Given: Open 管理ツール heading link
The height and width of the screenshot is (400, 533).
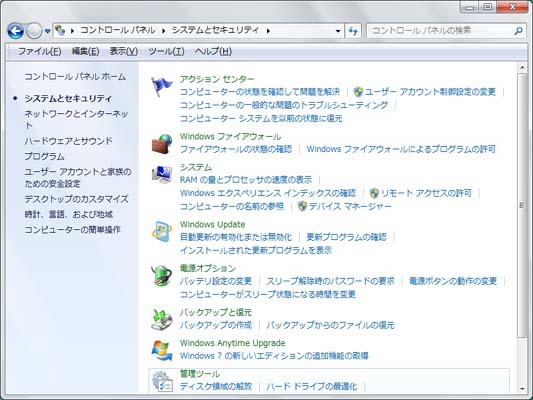Looking at the screenshot, I should click(x=200, y=373).
